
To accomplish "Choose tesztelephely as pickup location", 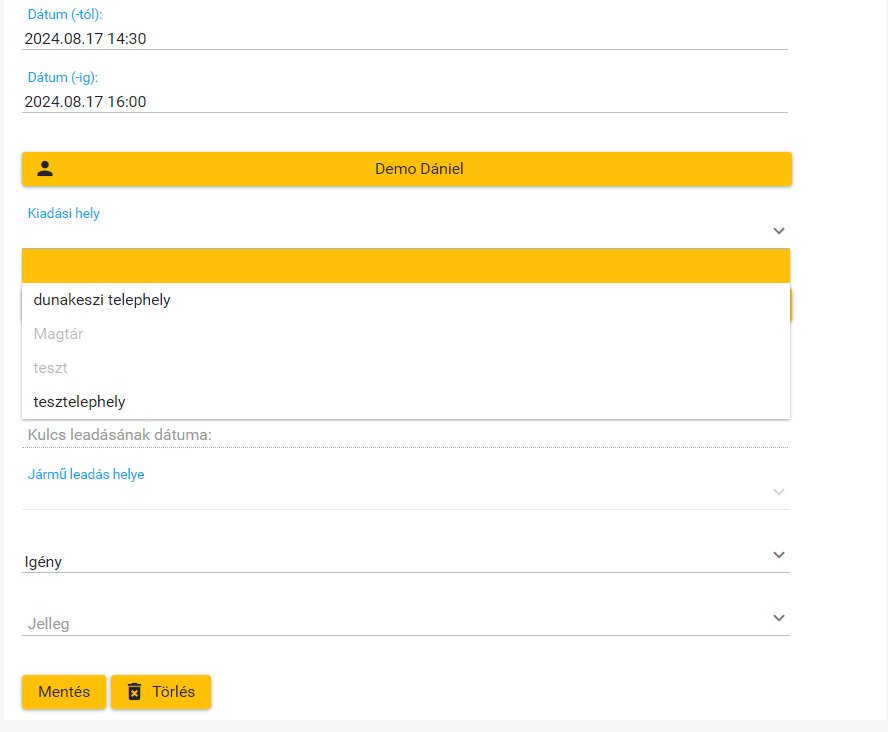I will 79,402.
